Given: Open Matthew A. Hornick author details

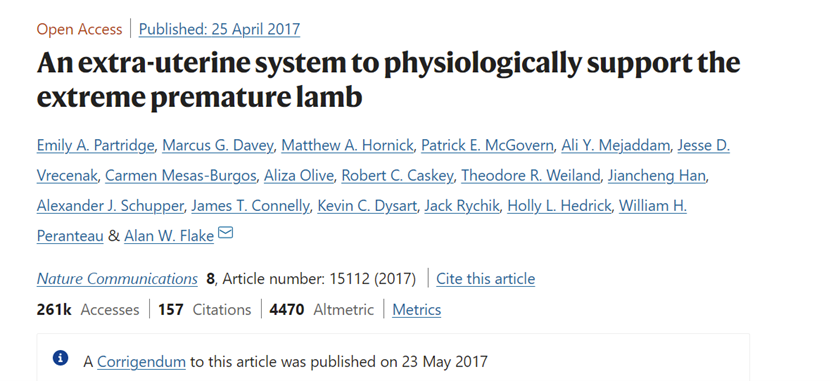Looking at the screenshot, I should point(347,145).
